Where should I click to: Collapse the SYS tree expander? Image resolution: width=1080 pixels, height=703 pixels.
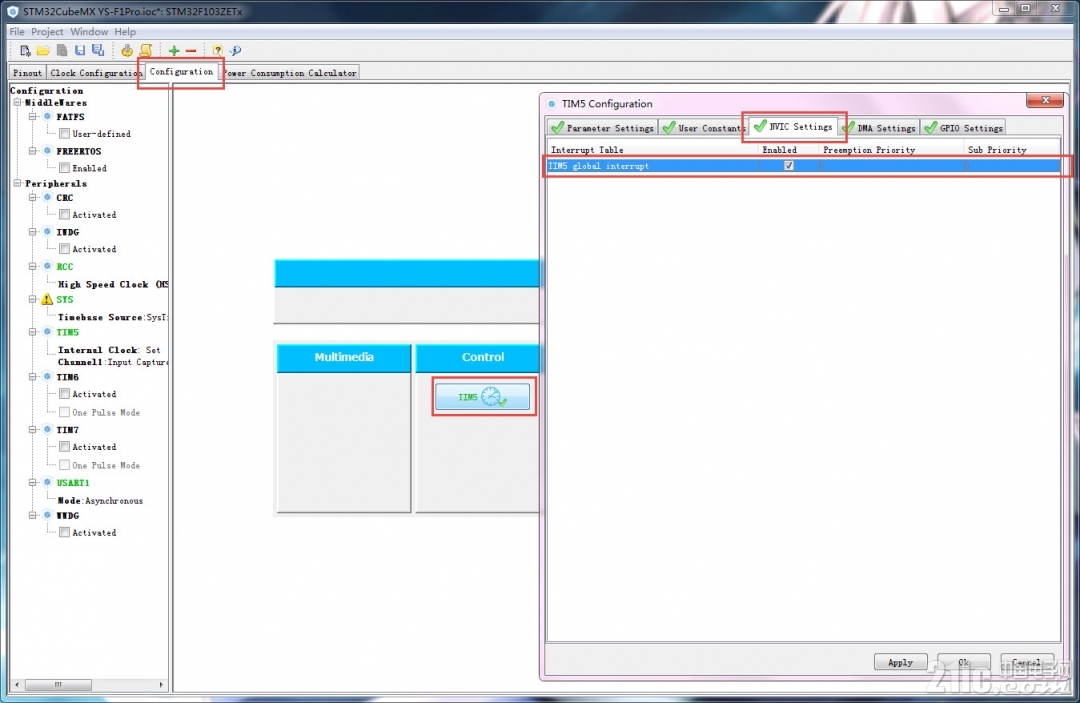32,299
